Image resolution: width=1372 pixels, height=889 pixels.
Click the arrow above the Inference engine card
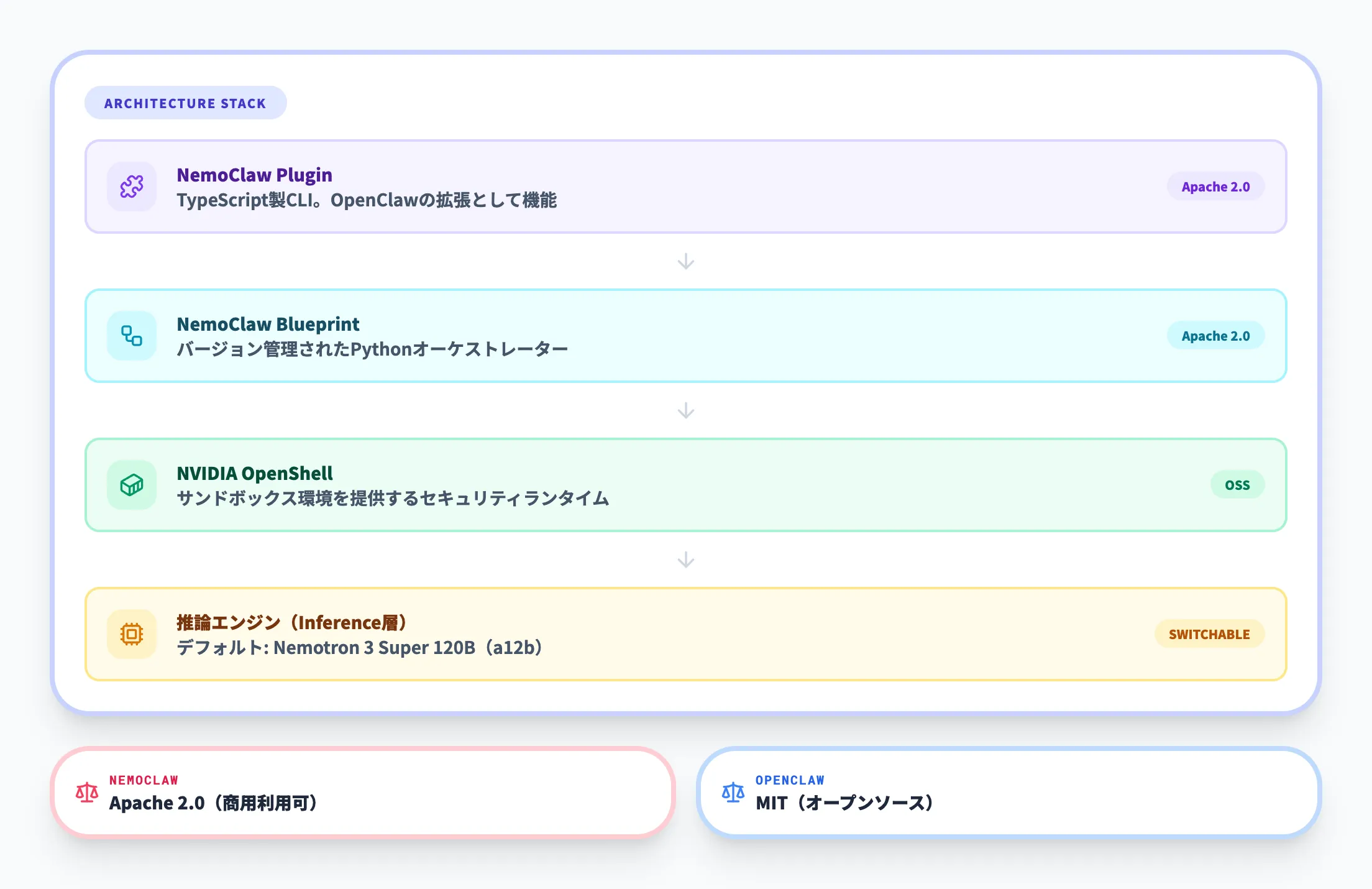(685, 560)
